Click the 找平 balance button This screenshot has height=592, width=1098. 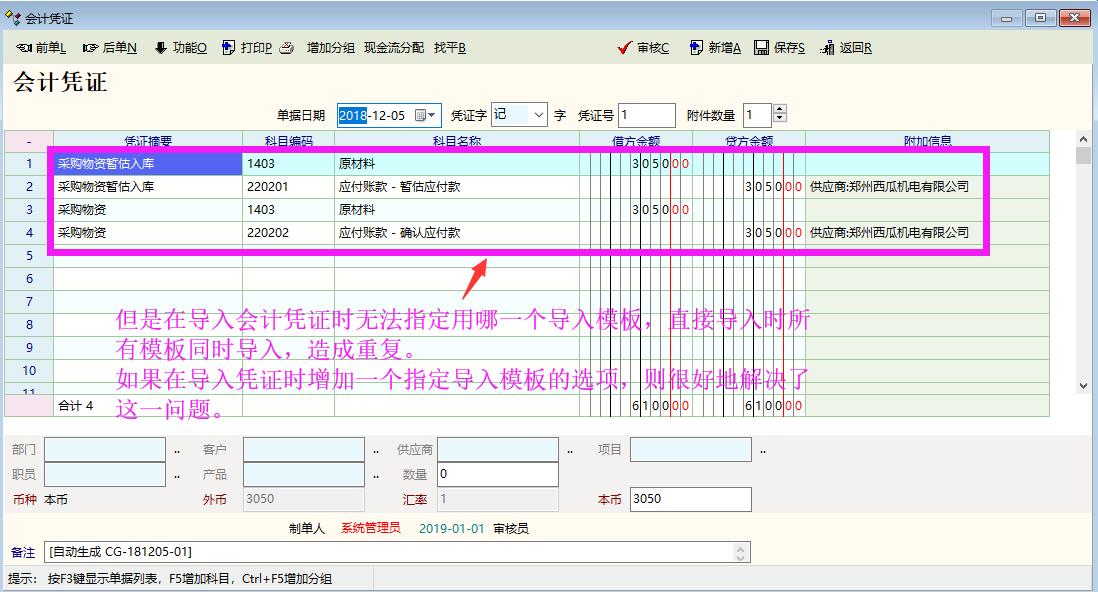[449, 48]
